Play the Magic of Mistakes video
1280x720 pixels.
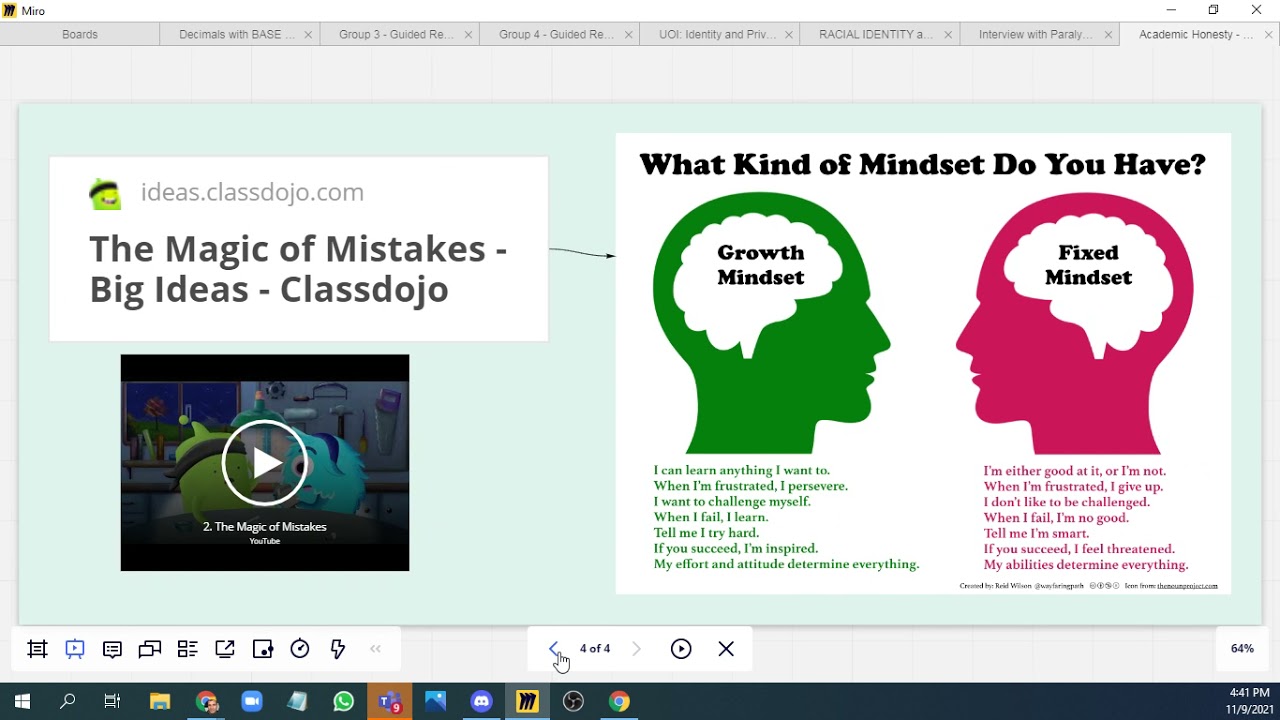pos(265,463)
